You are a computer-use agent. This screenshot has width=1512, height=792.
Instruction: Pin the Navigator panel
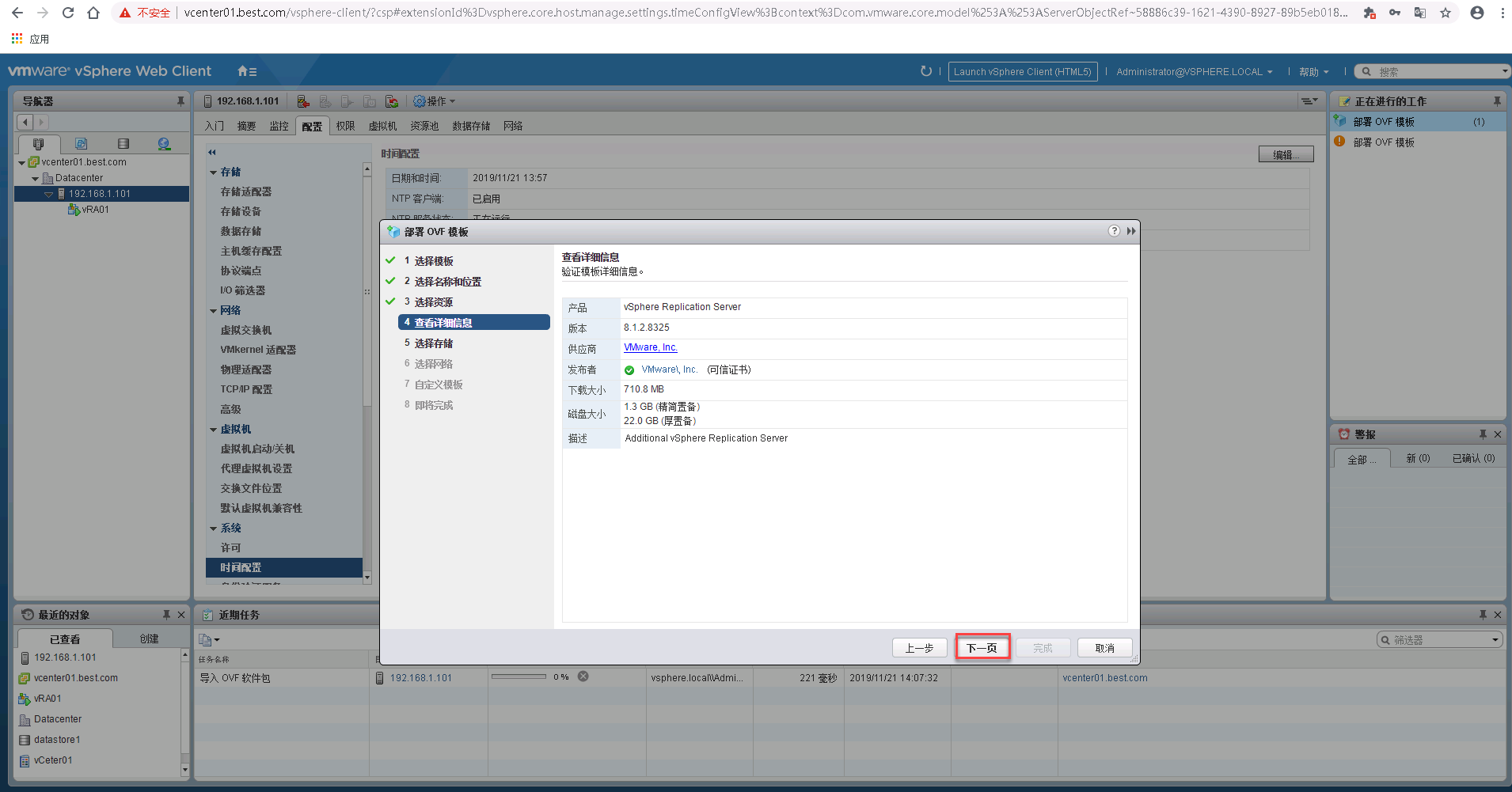pyautogui.click(x=180, y=101)
